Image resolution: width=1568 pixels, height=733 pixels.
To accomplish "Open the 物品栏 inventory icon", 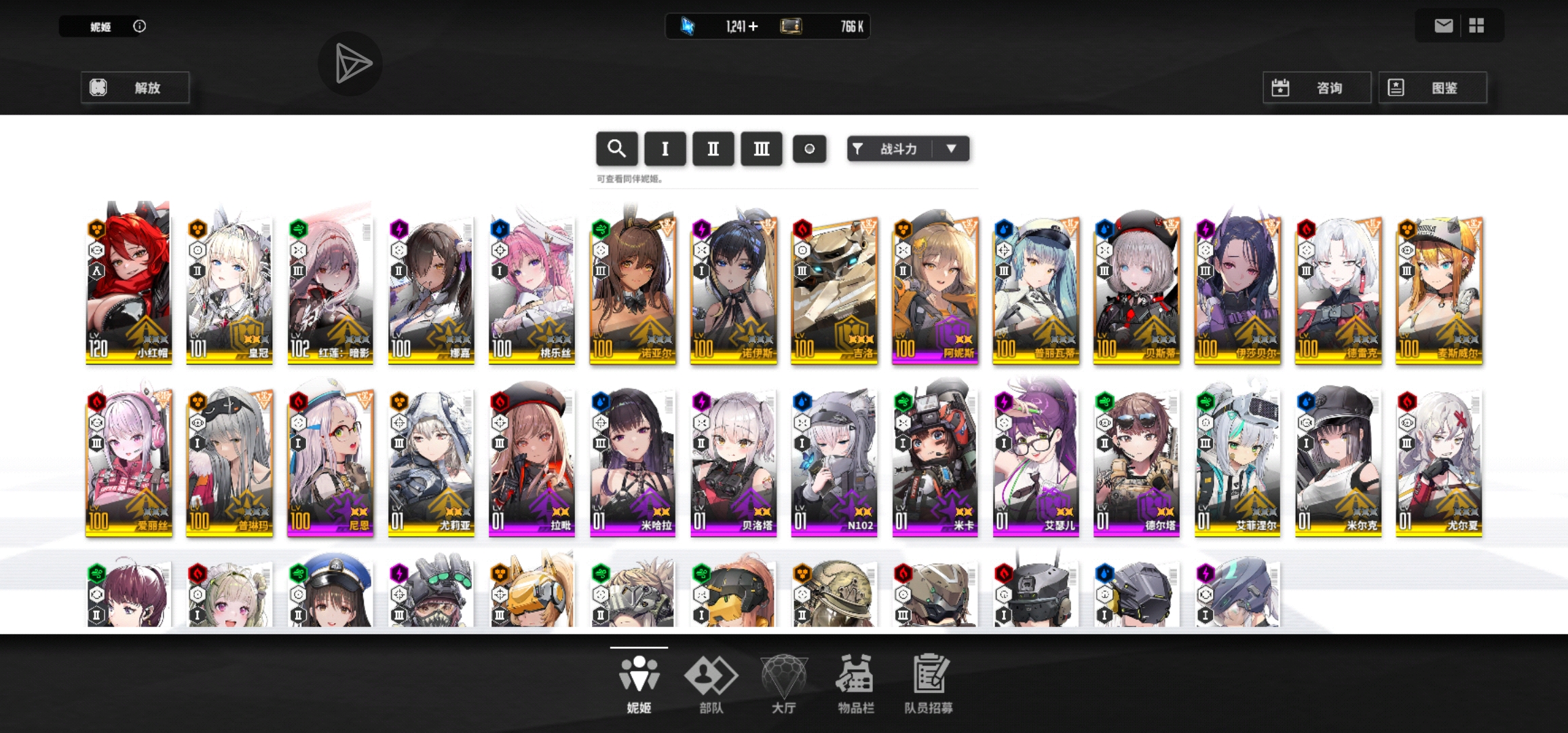I will click(x=855, y=683).
